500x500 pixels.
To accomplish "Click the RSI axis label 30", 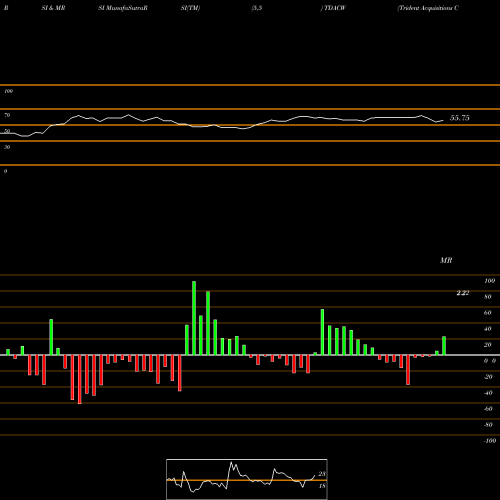I will click(7, 147).
